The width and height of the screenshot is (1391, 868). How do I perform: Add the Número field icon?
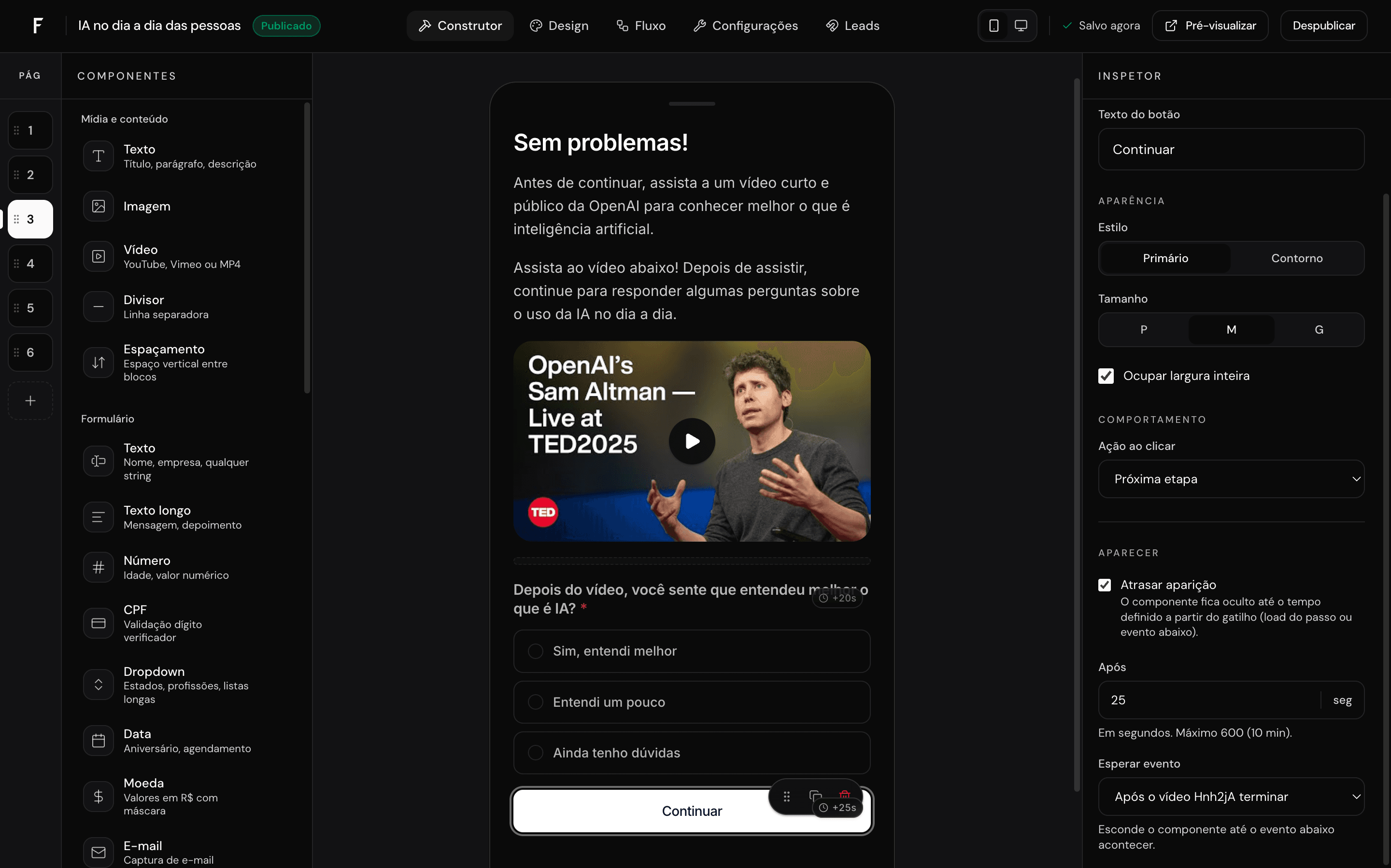98,567
